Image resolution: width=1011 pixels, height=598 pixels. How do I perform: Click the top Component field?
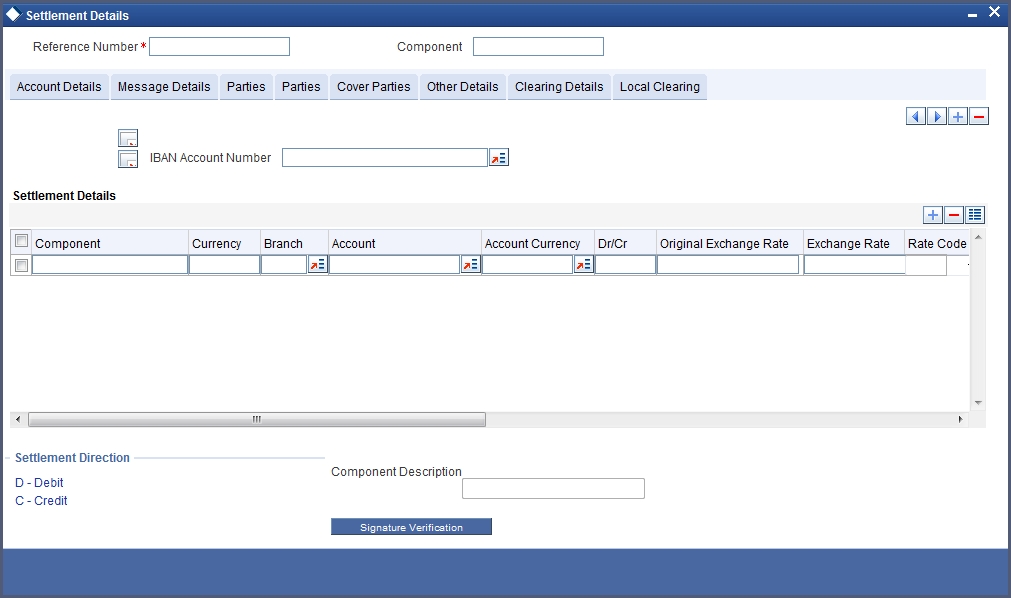pyautogui.click(x=538, y=46)
